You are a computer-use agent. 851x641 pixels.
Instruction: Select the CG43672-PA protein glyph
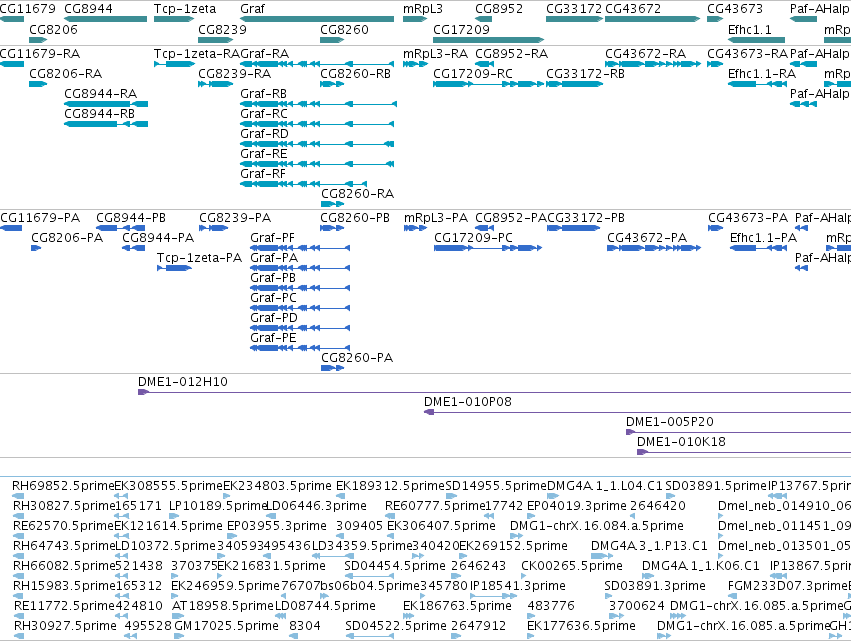pos(654,248)
